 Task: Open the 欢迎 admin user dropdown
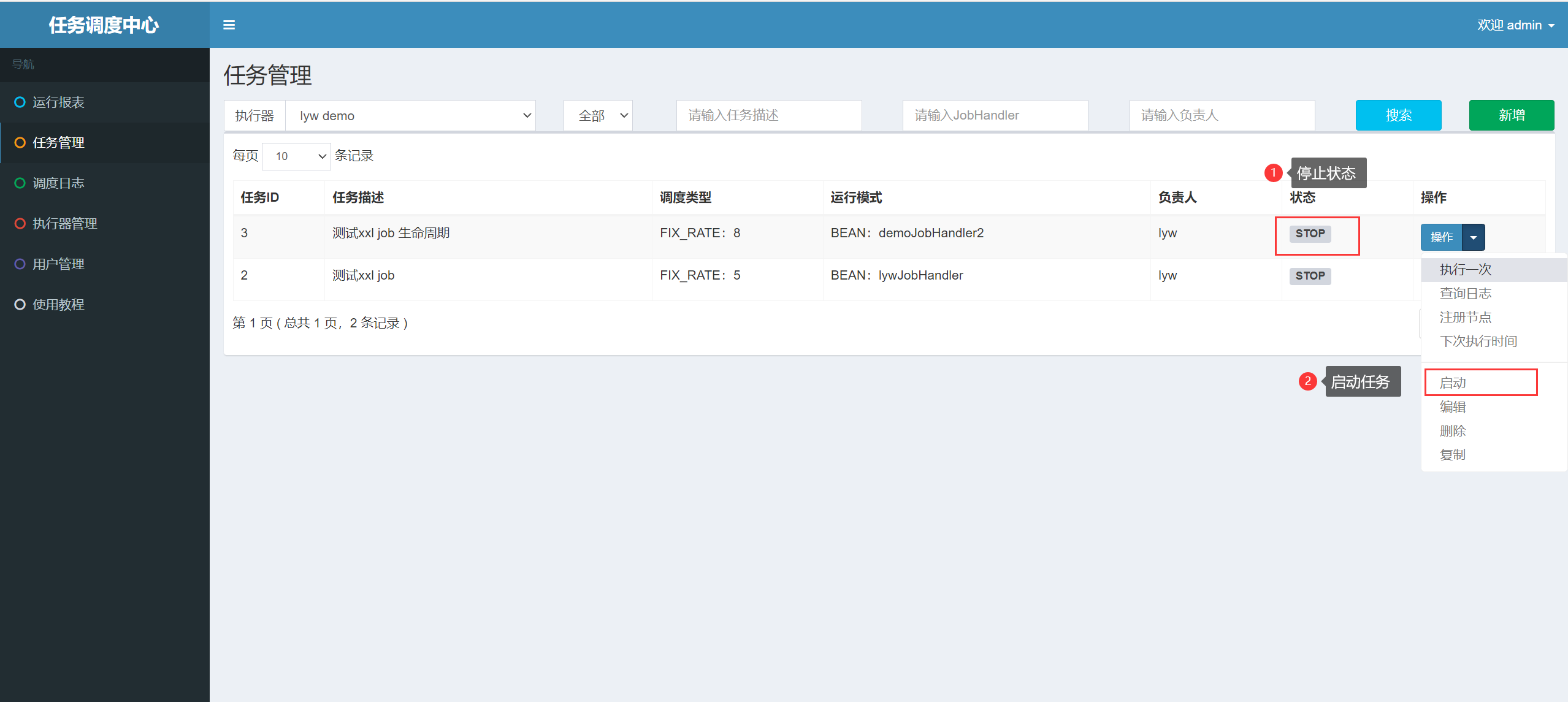pos(1515,25)
